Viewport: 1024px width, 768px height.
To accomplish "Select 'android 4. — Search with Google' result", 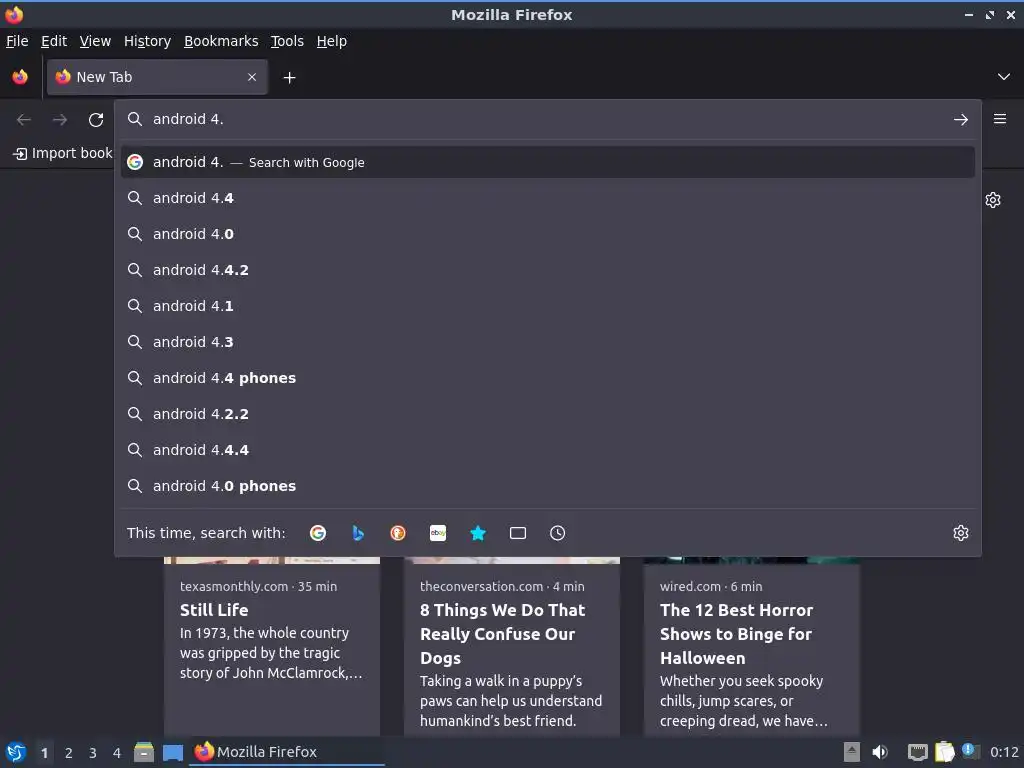I will (547, 162).
